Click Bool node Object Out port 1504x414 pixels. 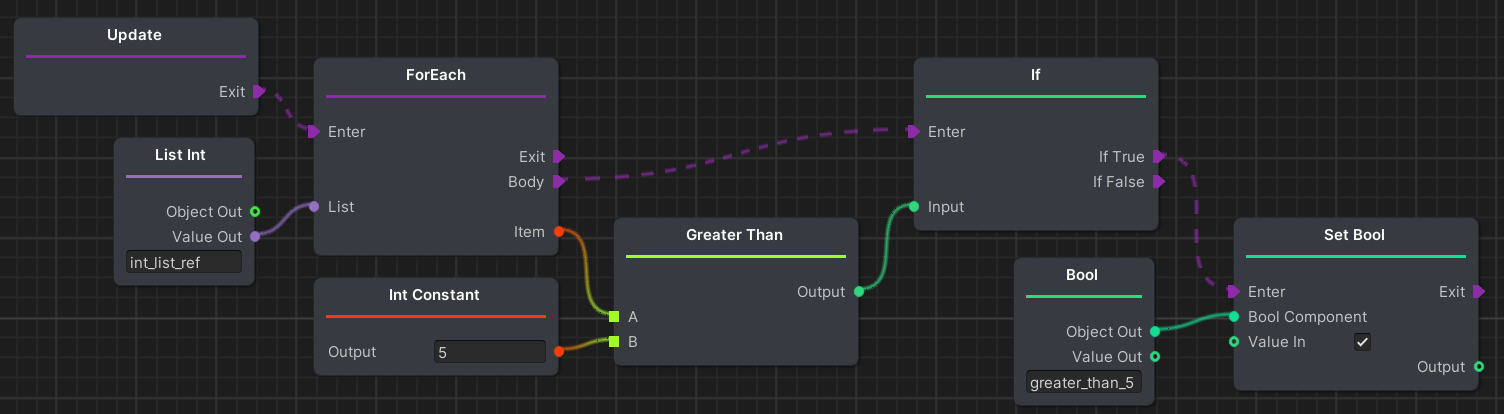[1154, 331]
